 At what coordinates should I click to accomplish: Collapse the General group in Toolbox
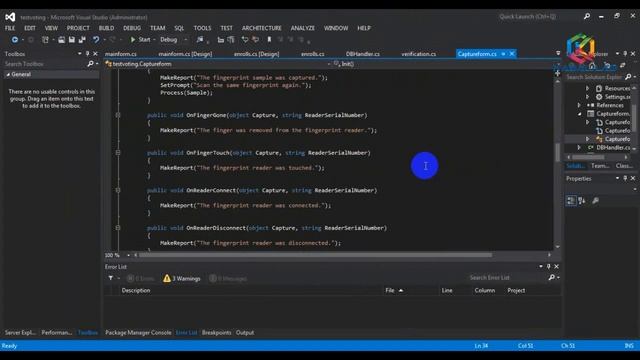[8, 74]
